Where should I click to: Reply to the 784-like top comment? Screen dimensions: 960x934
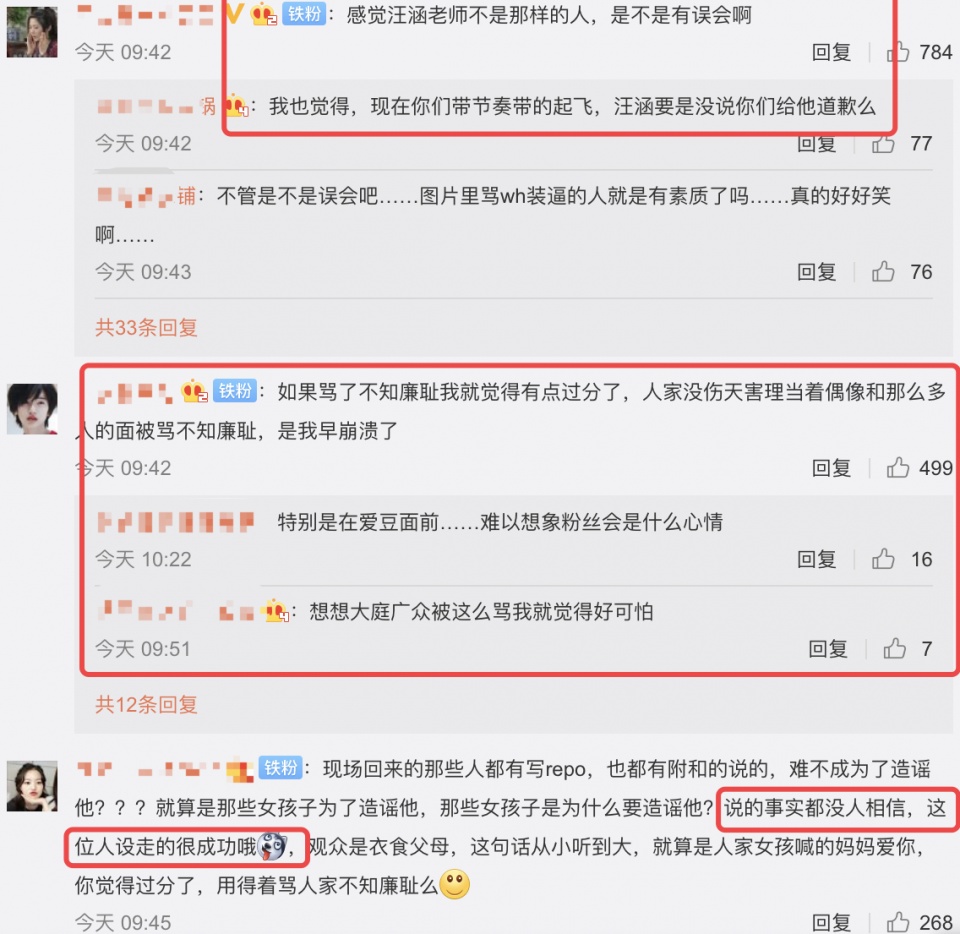(831, 52)
